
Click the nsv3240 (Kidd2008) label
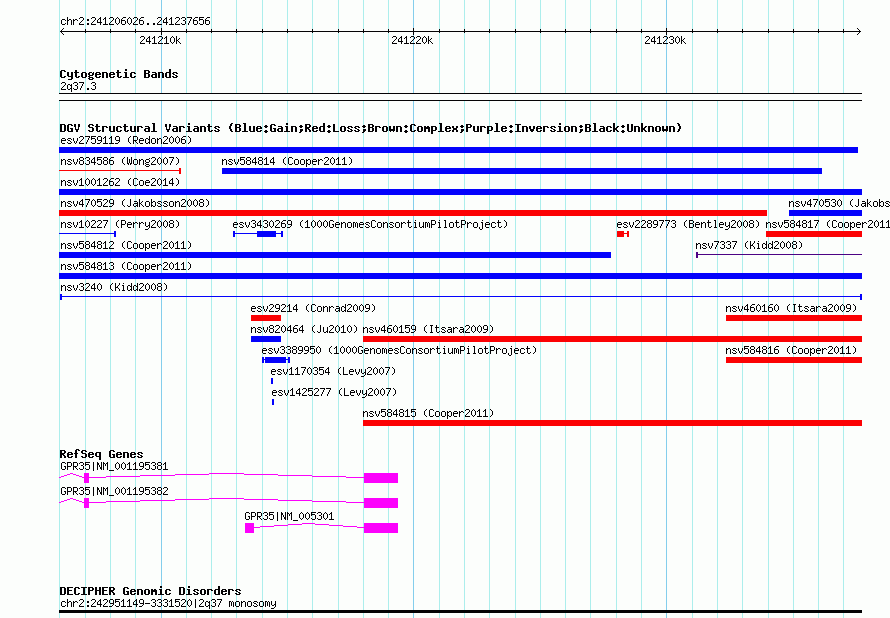(114, 287)
